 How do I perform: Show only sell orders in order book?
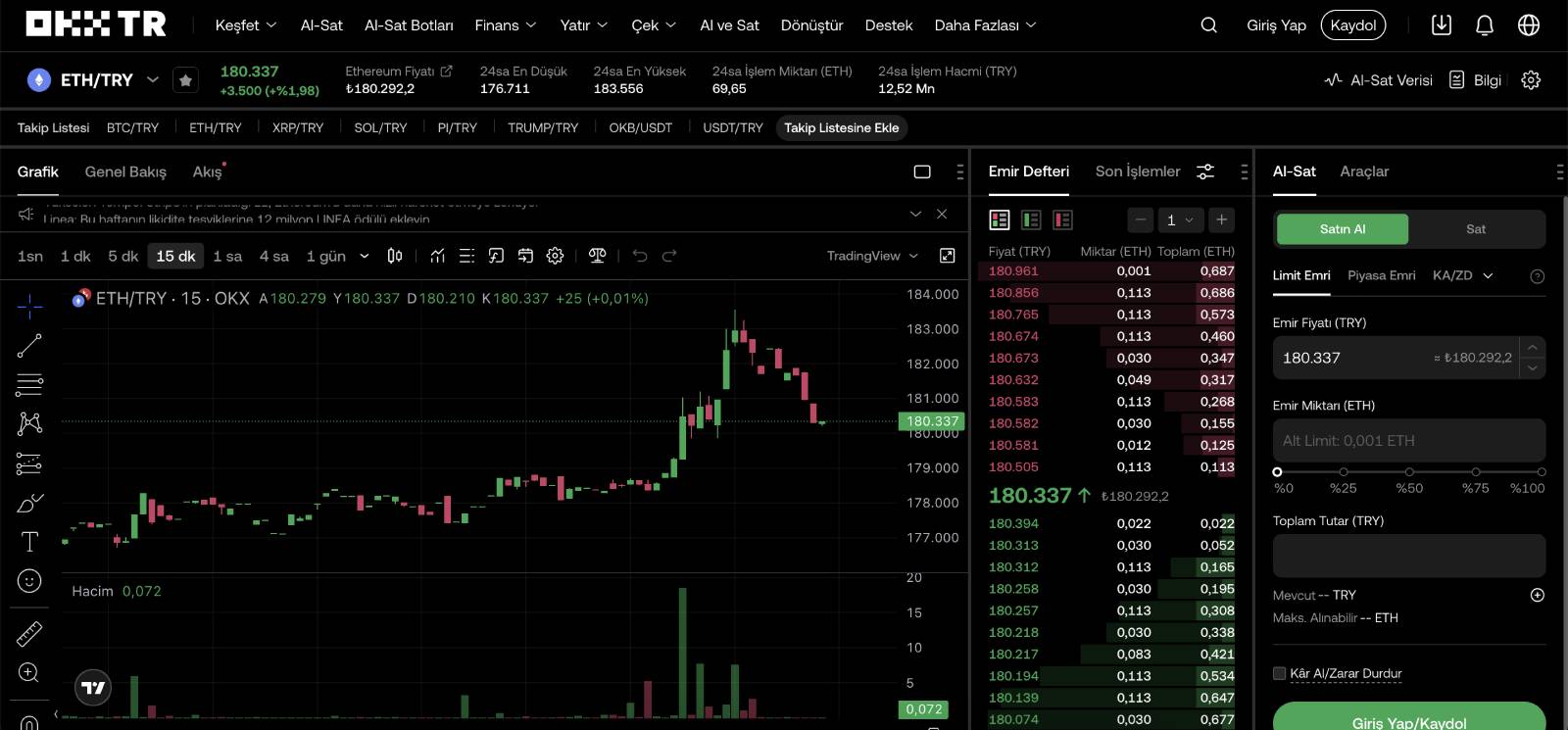click(x=1062, y=219)
